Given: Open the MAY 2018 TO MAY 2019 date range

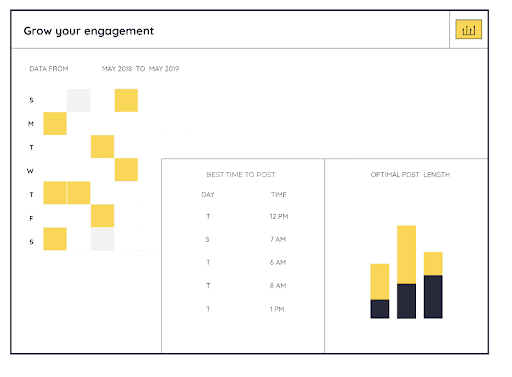Looking at the screenshot, I should pos(140,69).
